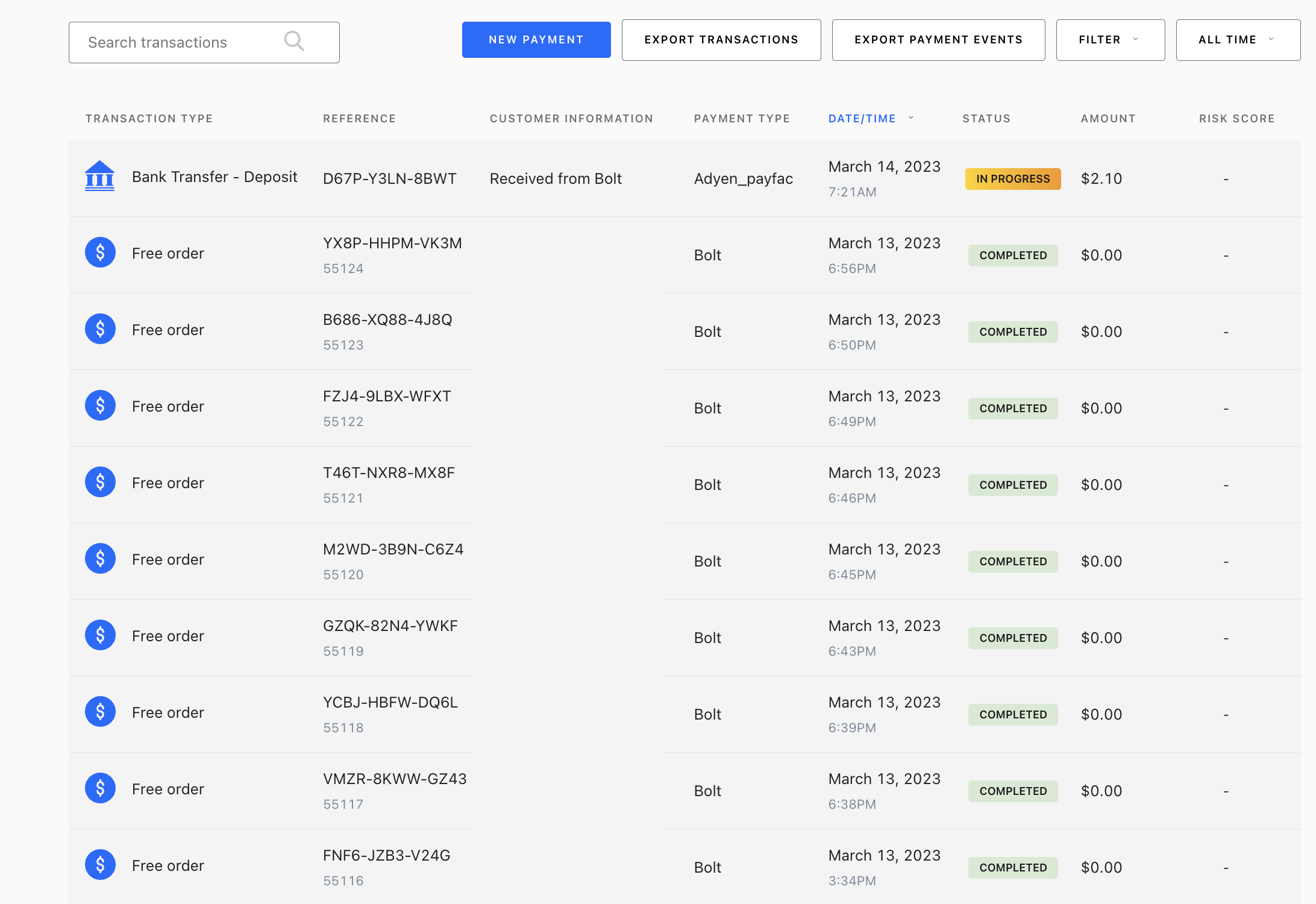This screenshot has width=1316, height=904.
Task: Click the Reference column header
Action: click(359, 119)
